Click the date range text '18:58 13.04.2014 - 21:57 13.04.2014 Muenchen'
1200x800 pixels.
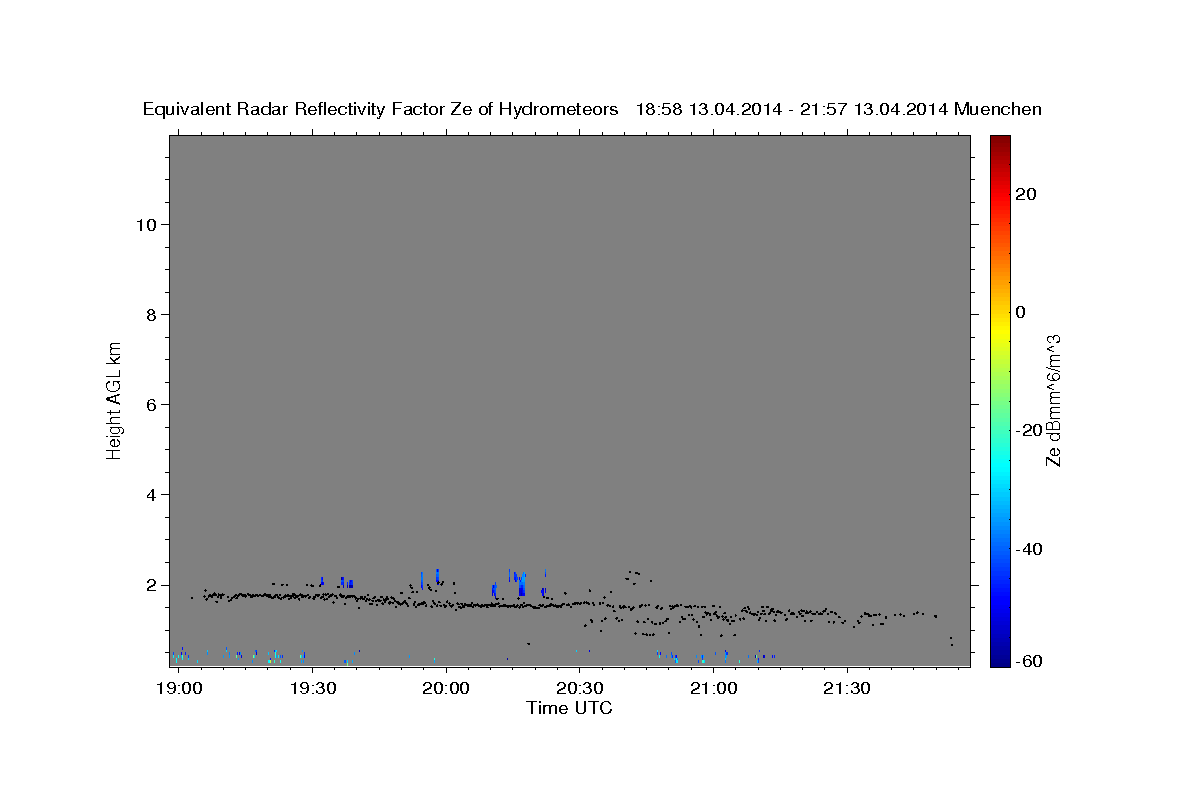tap(839, 110)
